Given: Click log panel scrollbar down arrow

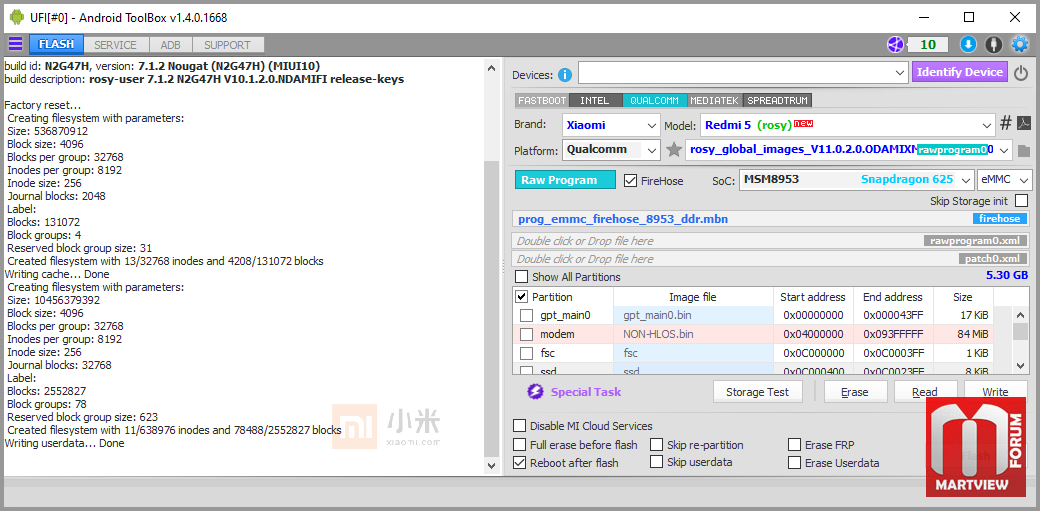Looking at the screenshot, I should (x=491, y=466).
